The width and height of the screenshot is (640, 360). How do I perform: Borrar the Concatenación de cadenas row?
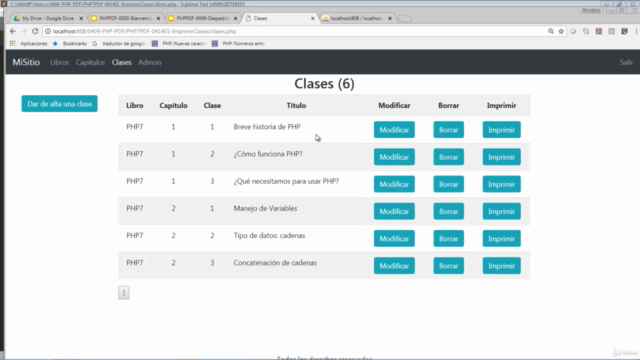[449, 266]
